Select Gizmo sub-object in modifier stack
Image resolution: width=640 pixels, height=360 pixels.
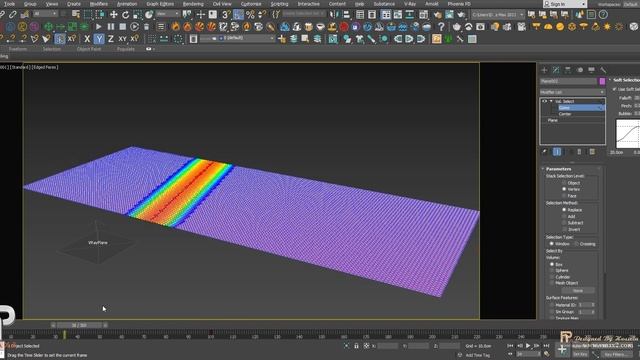coord(582,108)
